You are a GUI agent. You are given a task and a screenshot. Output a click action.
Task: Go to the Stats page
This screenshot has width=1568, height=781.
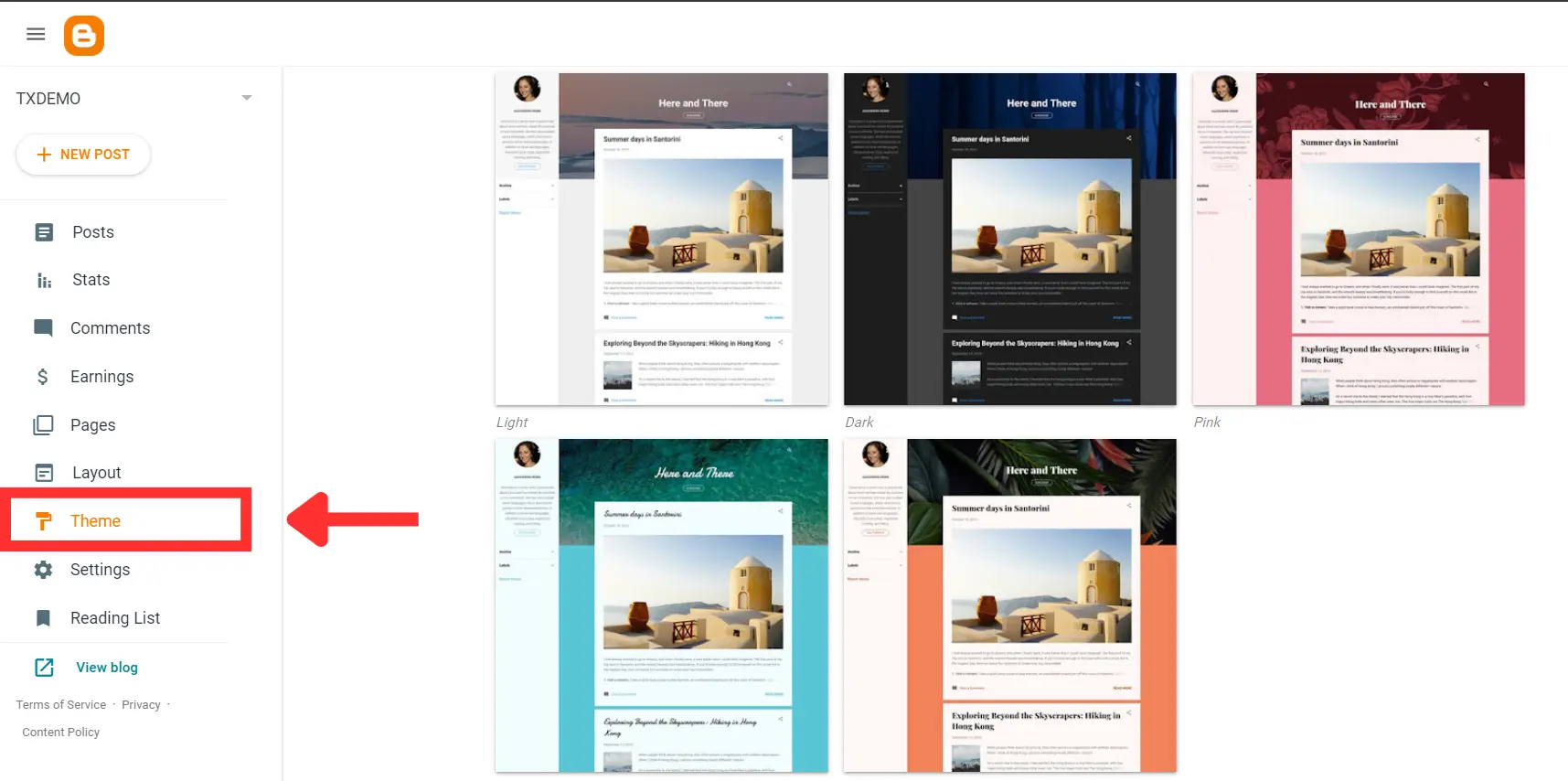[x=91, y=280]
